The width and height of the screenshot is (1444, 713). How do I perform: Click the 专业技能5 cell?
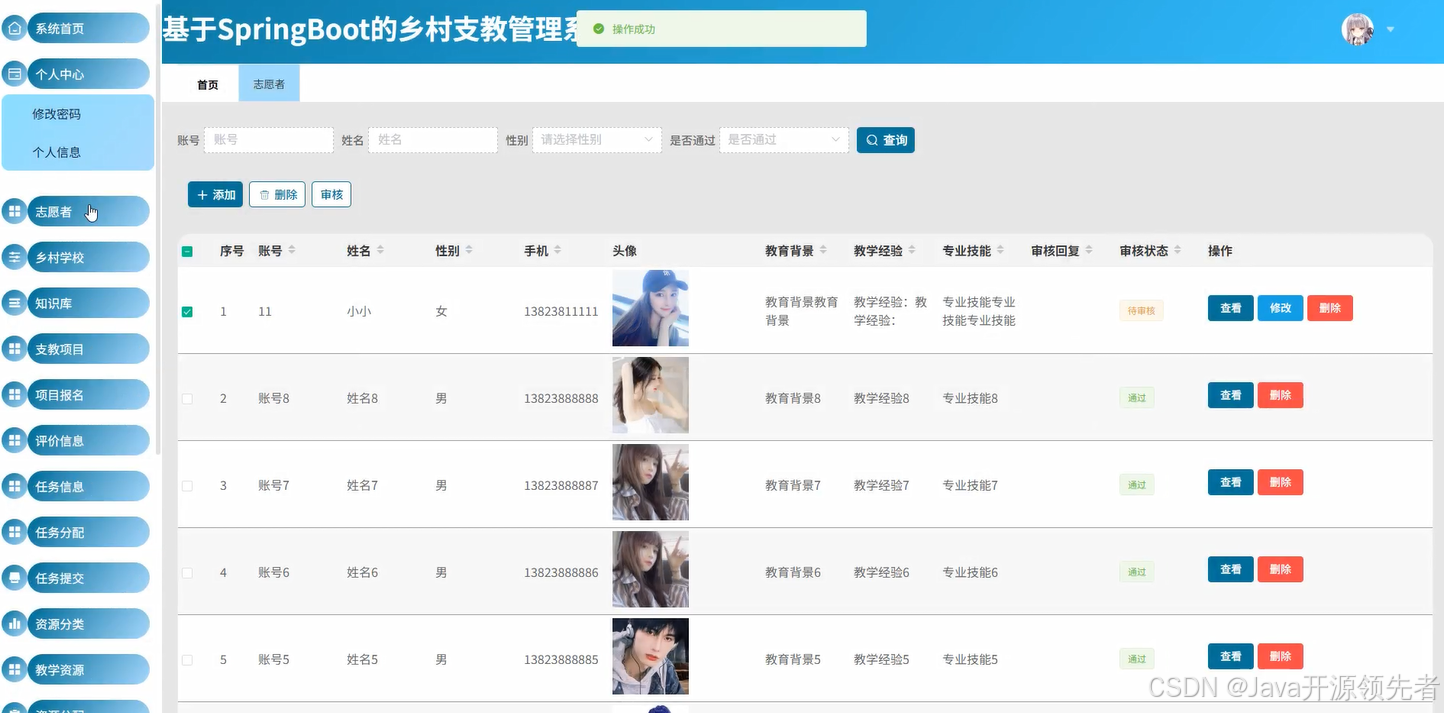[x=970, y=659]
